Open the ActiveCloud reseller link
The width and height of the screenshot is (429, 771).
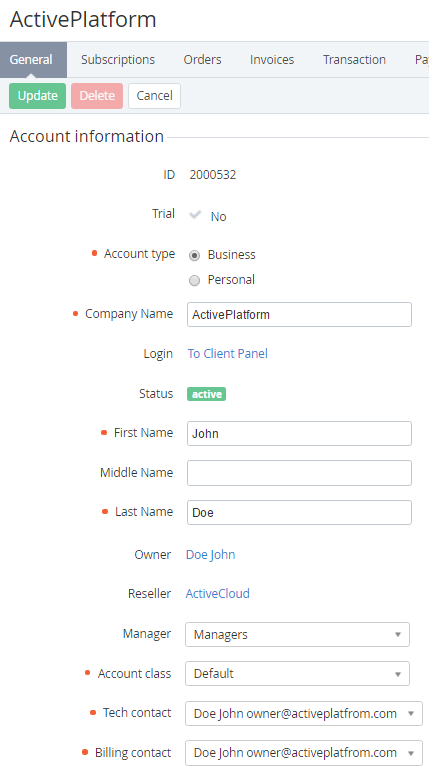click(x=217, y=593)
